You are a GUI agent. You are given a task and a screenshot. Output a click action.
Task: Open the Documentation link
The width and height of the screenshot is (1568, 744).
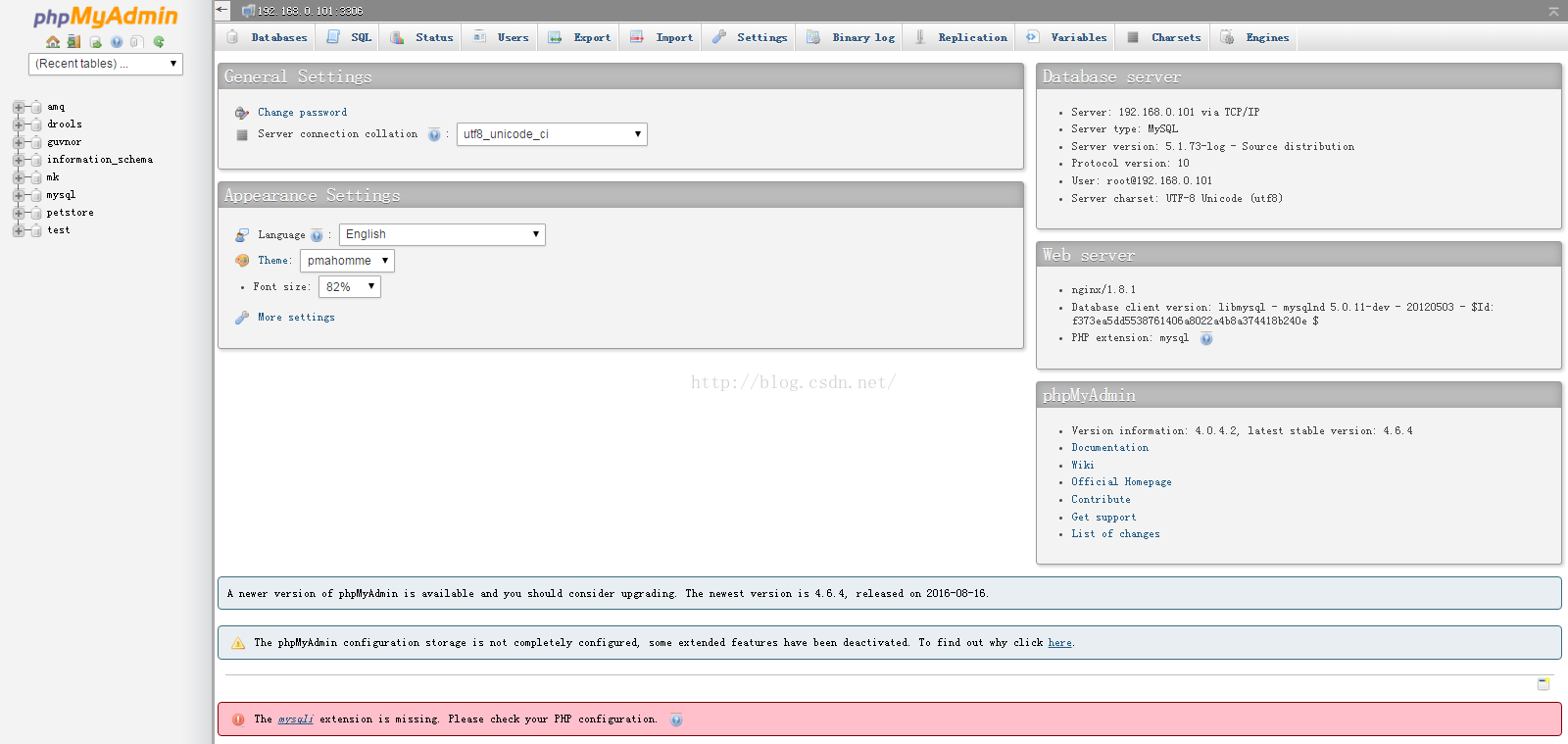click(1109, 448)
